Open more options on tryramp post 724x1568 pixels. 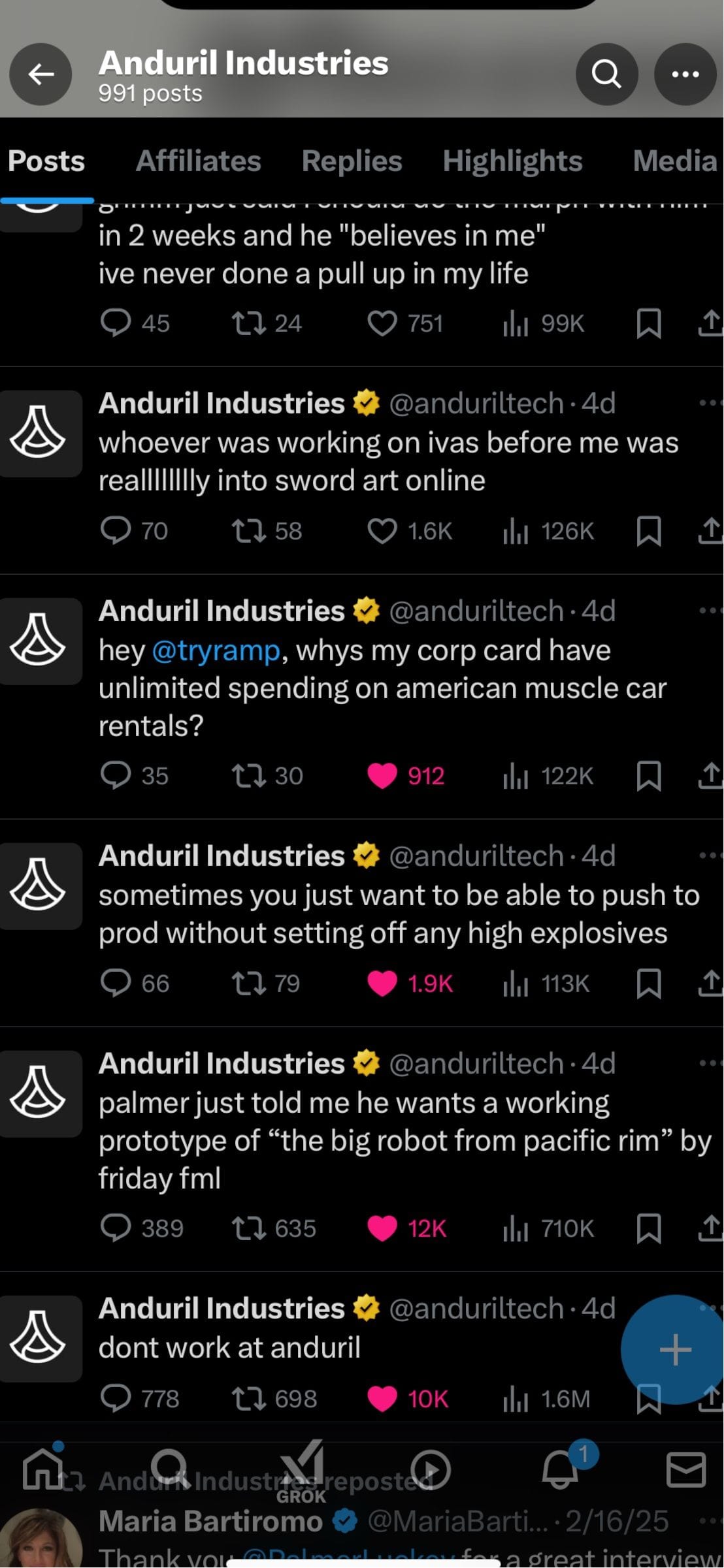710,611
